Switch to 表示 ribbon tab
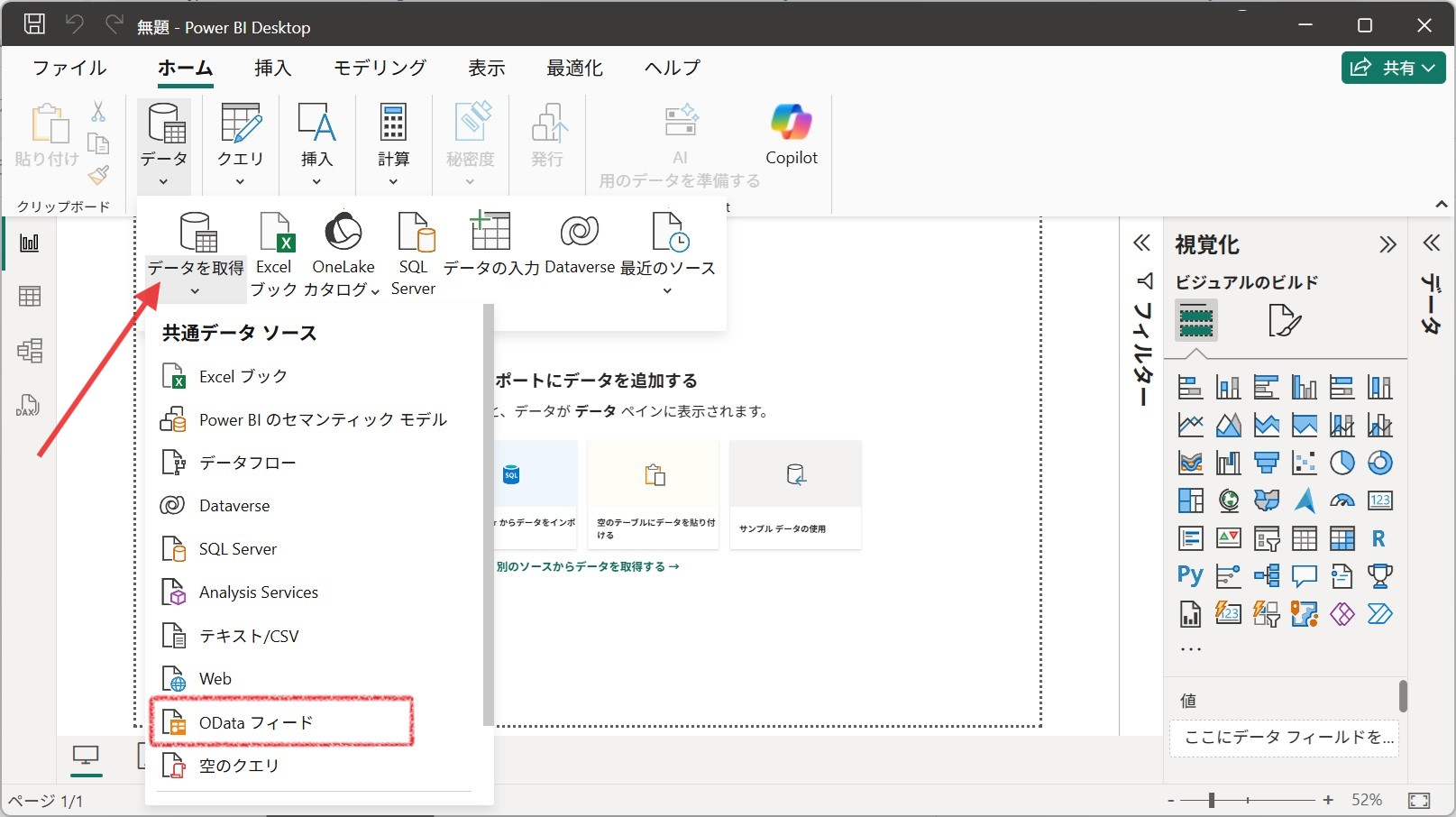The image size is (1456, 817). 487,68
